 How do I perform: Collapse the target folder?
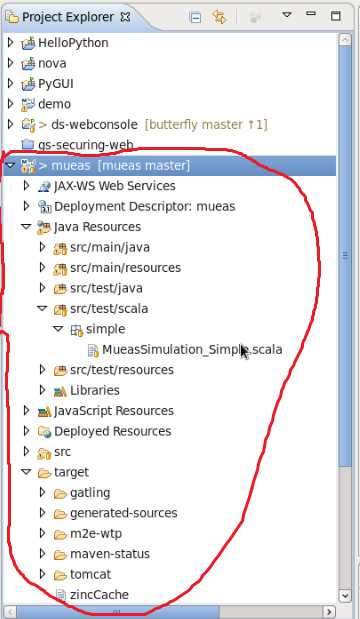pyautogui.click(x=26, y=472)
